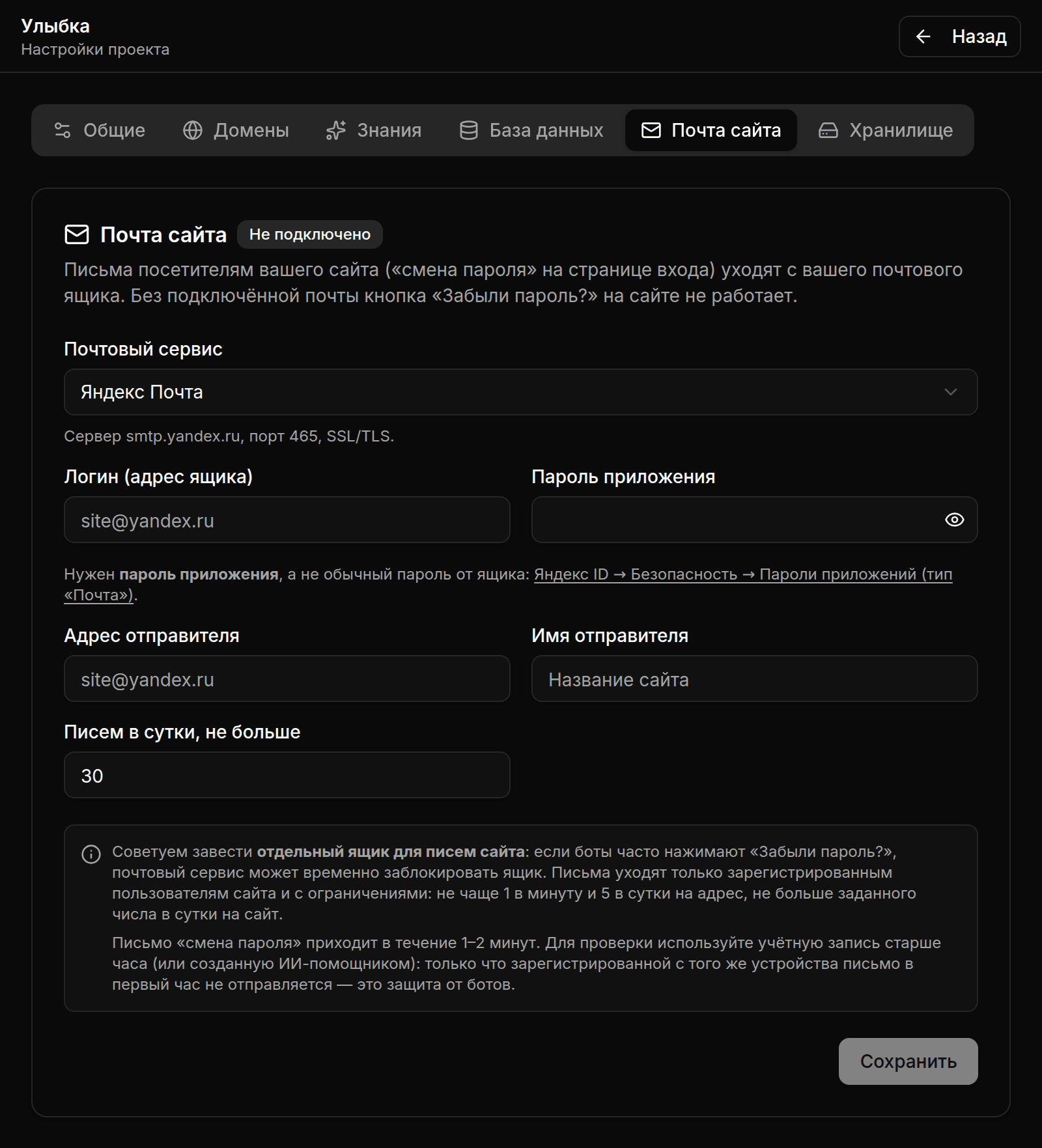Show the app password with the eye icon
This screenshot has height=1148, width=1042.
point(955,520)
